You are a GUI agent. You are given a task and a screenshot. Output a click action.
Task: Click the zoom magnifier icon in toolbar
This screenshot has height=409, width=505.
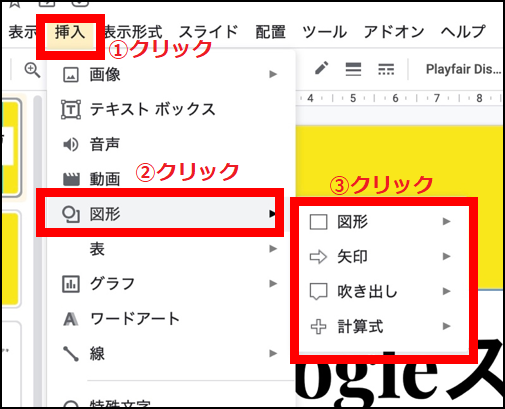point(32,70)
